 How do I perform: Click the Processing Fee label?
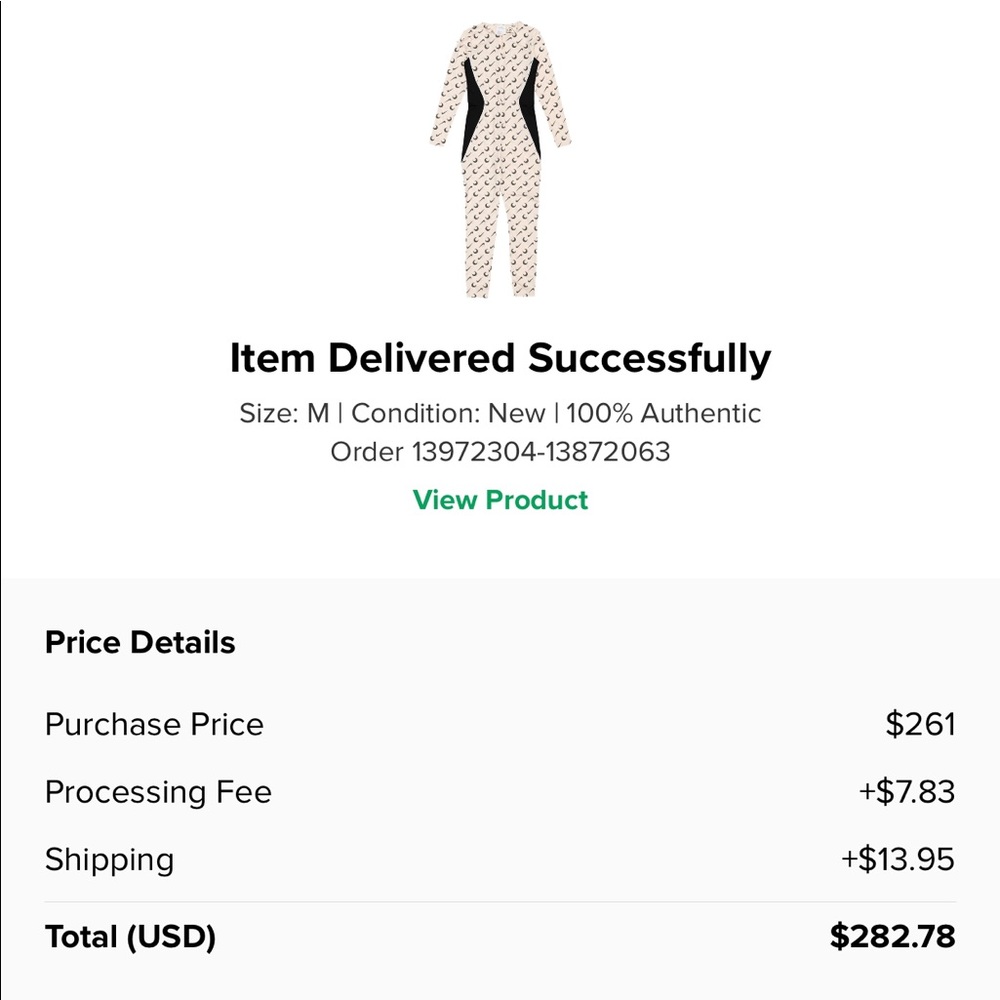coord(158,792)
